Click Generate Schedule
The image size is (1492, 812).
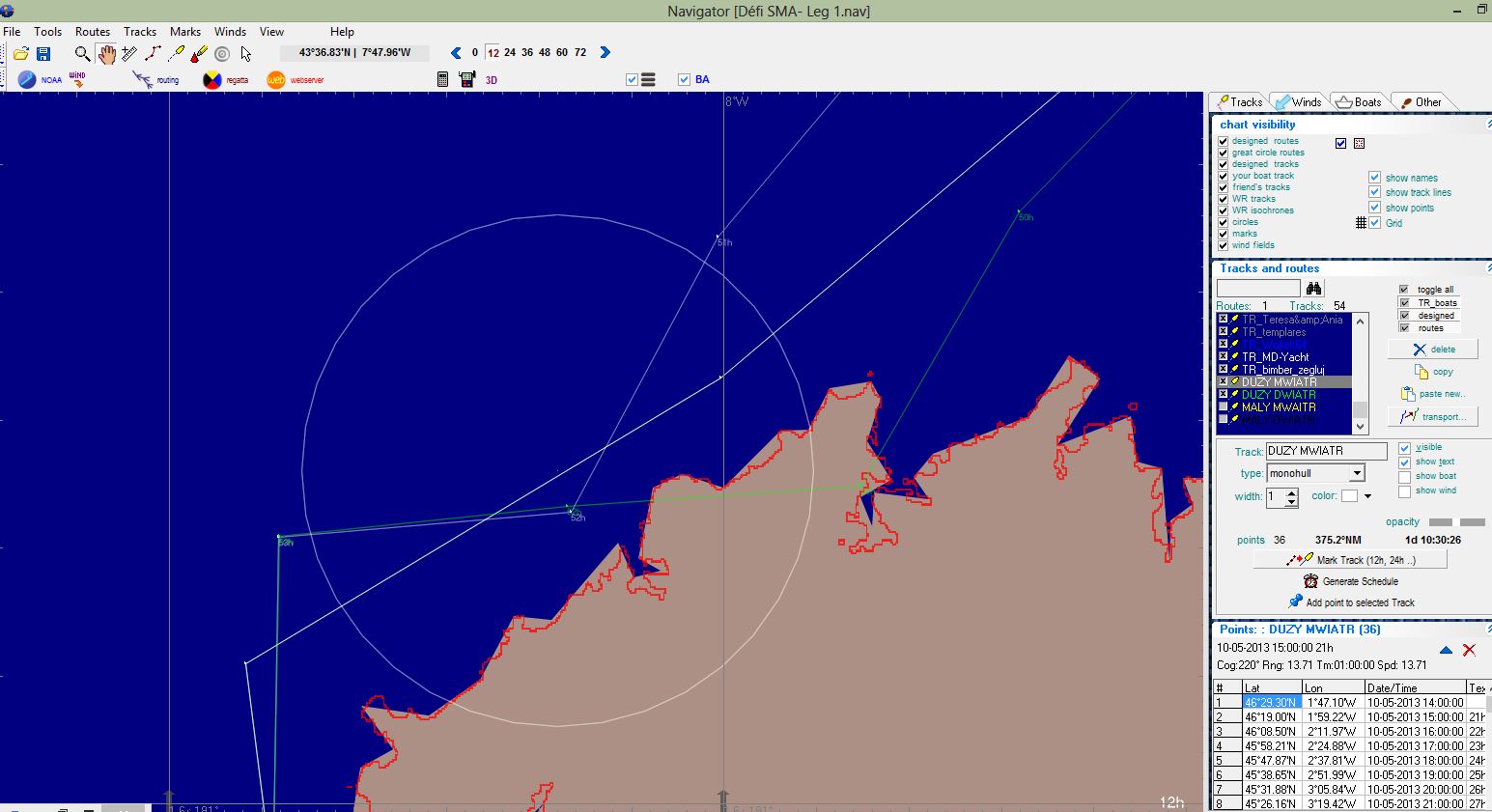(x=1350, y=581)
